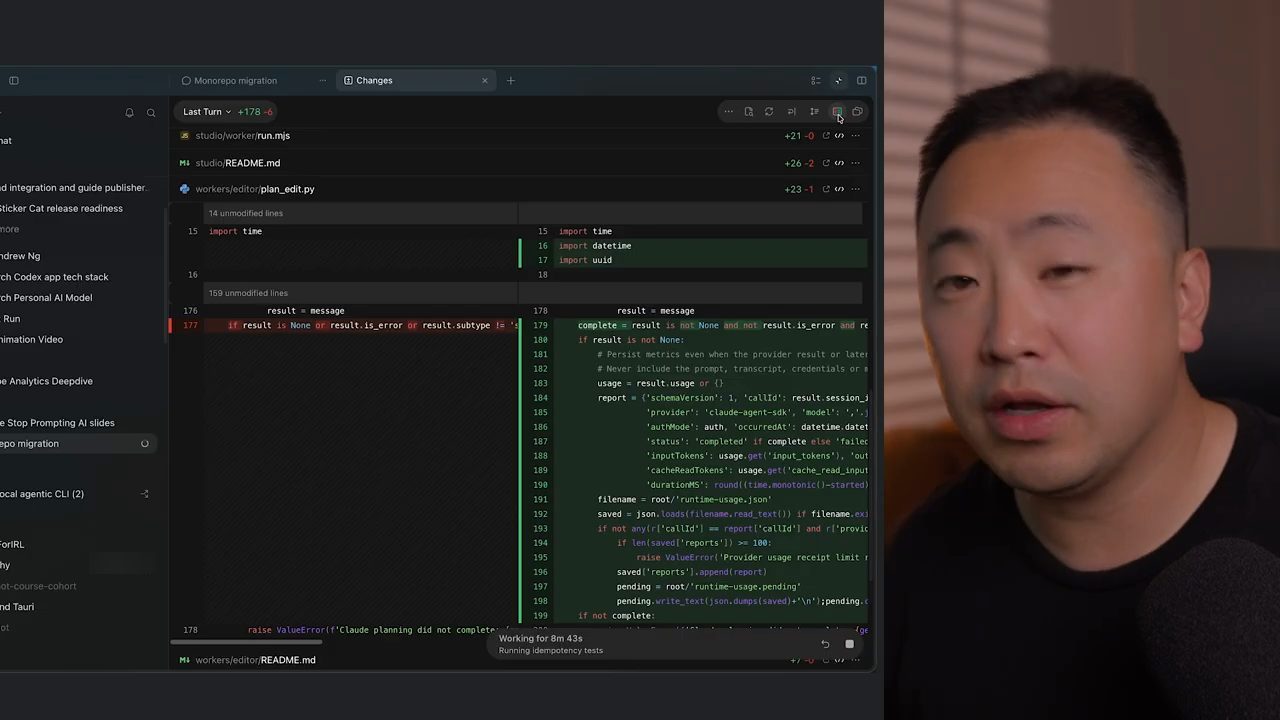The width and height of the screenshot is (1280, 720).
Task: Open more options for run.mjs row
Action: [x=855, y=136]
